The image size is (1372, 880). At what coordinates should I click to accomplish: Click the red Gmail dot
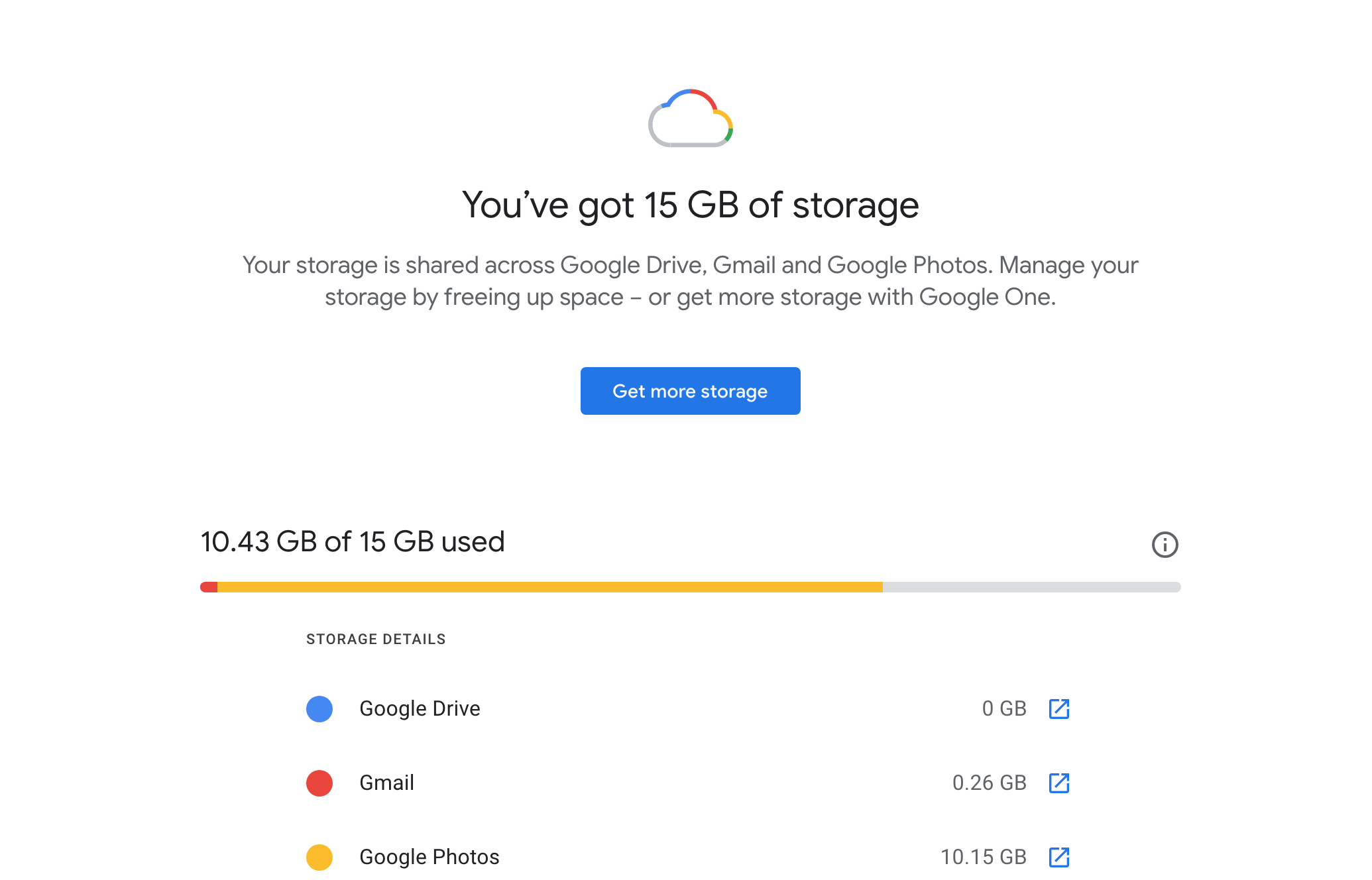coord(319,783)
